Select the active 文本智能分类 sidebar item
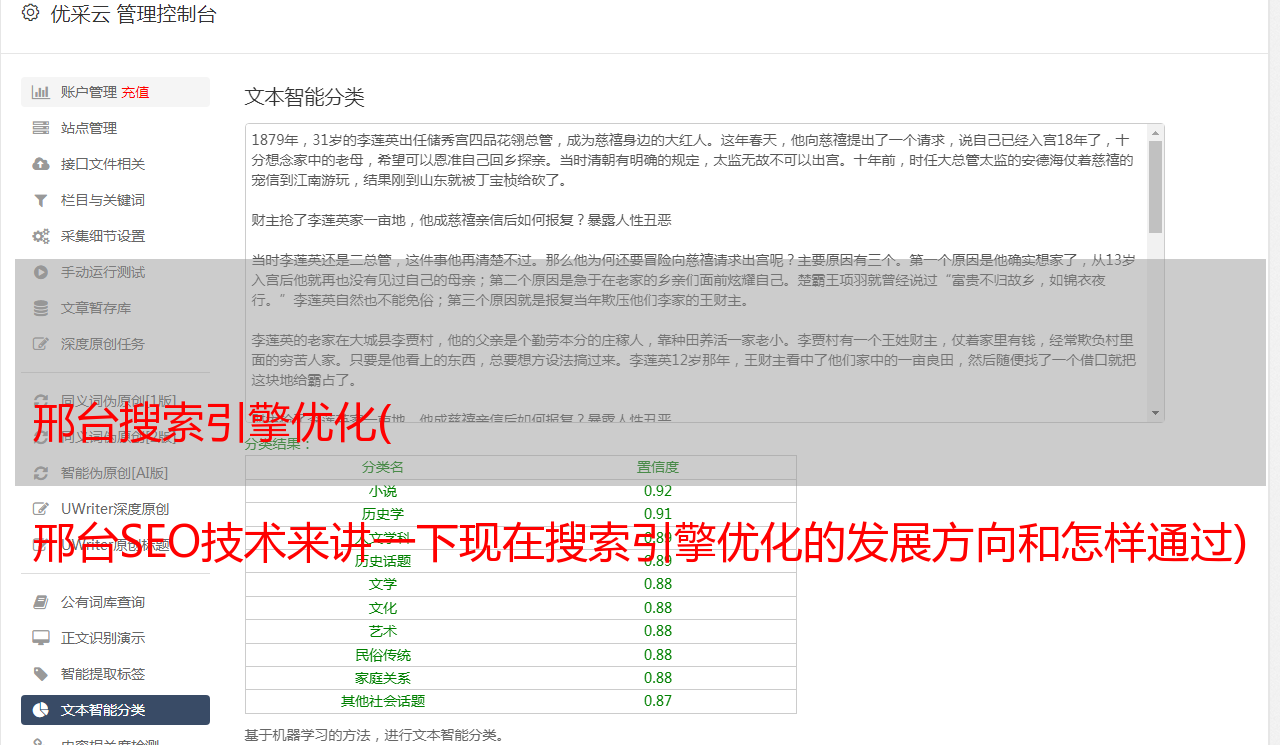Screen dimensions: 1280x745 115,710
